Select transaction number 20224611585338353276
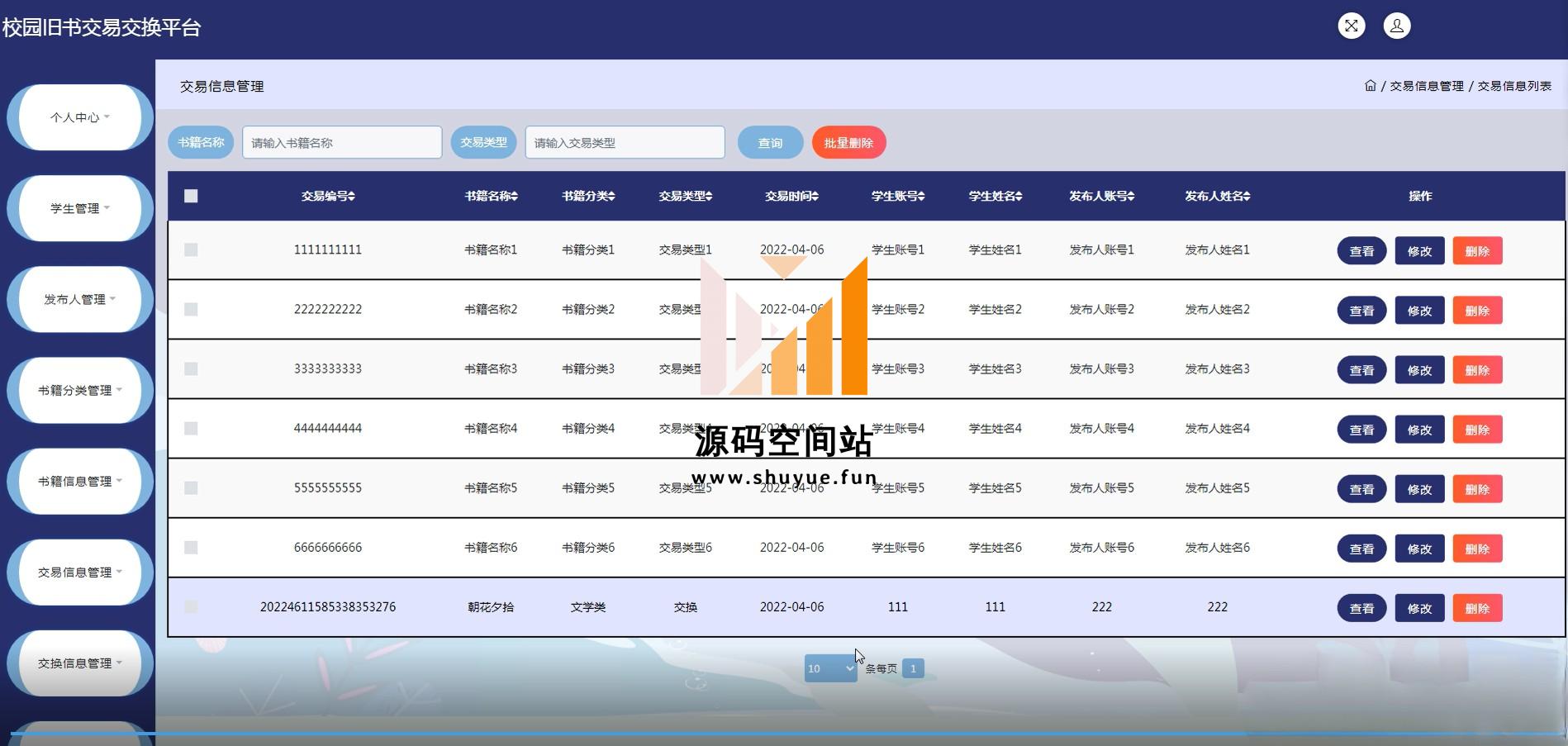 click(x=328, y=606)
